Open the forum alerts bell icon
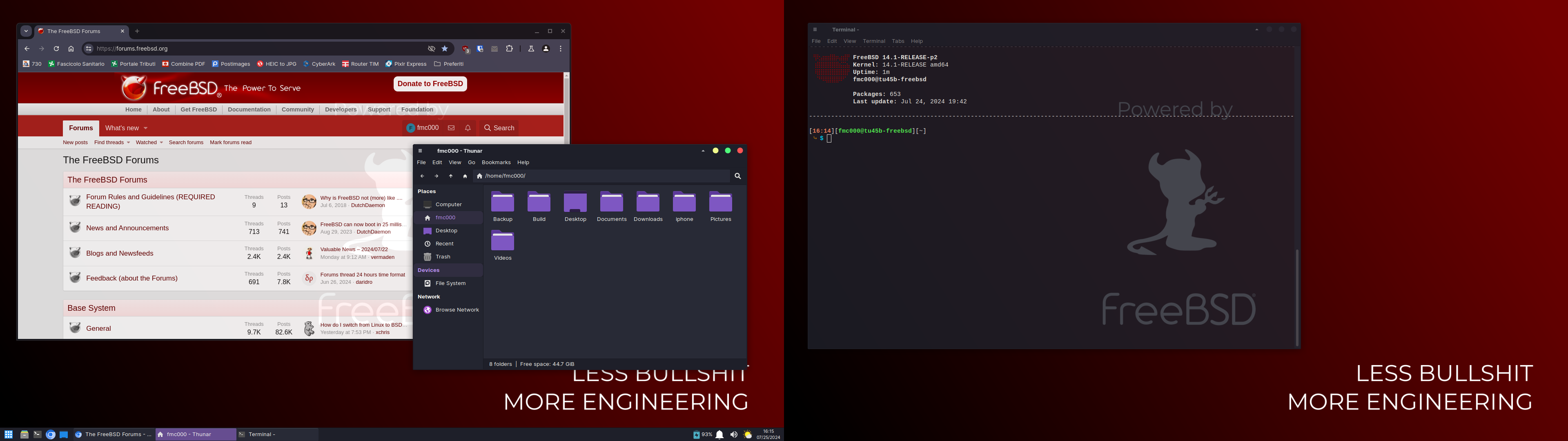This screenshot has height=441, width=1568. pos(468,128)
